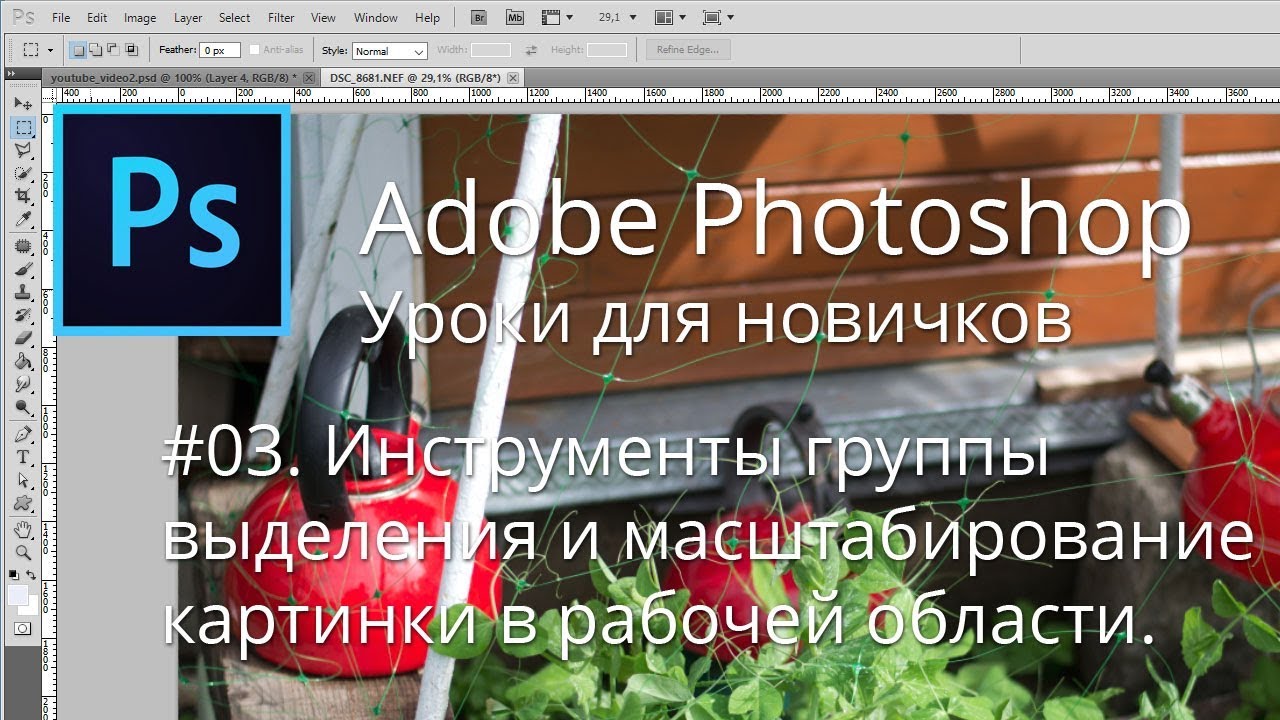The height and width of the screenshot is (720, 1280).
Task: Open the tool preset picker arrow
Action: [x=50, y=50]
